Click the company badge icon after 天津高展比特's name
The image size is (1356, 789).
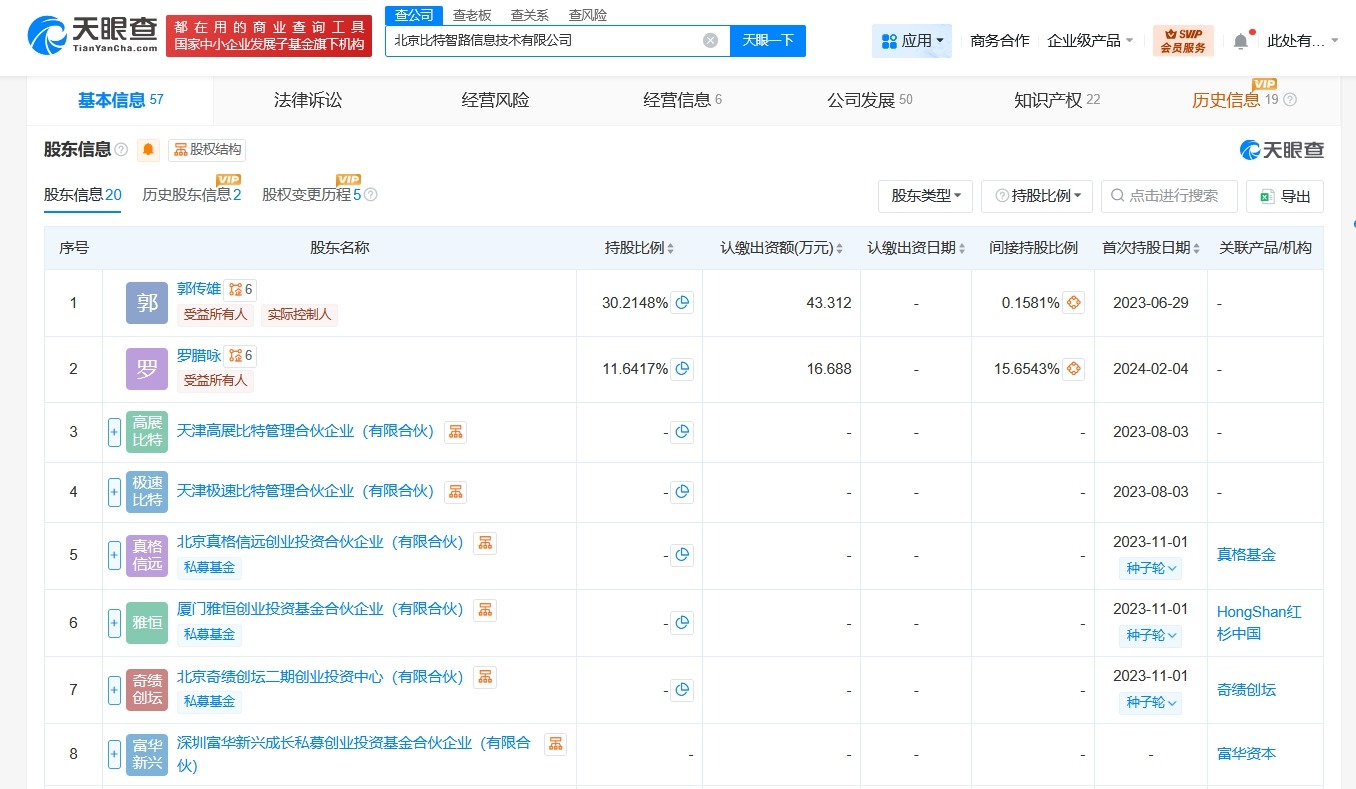point(456,431)
